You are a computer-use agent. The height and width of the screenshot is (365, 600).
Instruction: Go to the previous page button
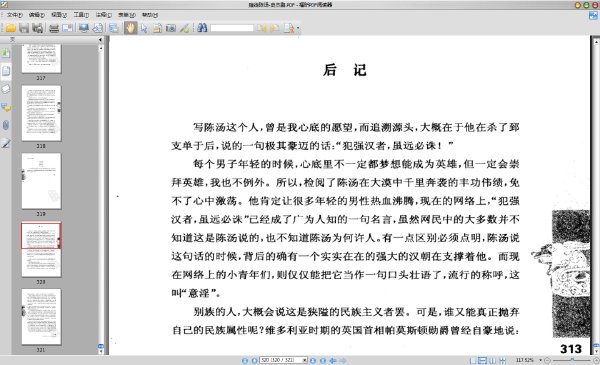pos(254,360)
